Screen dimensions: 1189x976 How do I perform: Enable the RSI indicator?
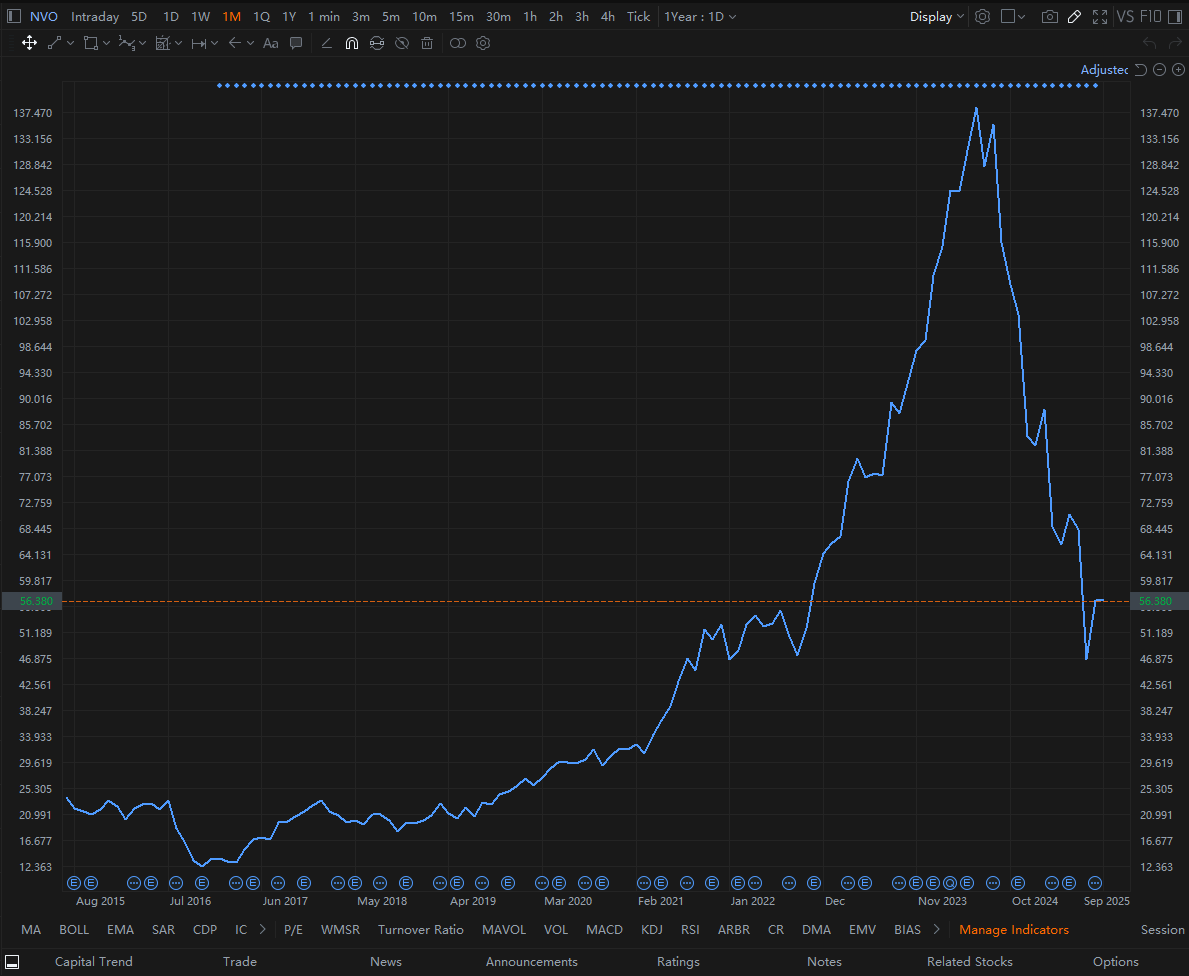click(x=690, y=929)
